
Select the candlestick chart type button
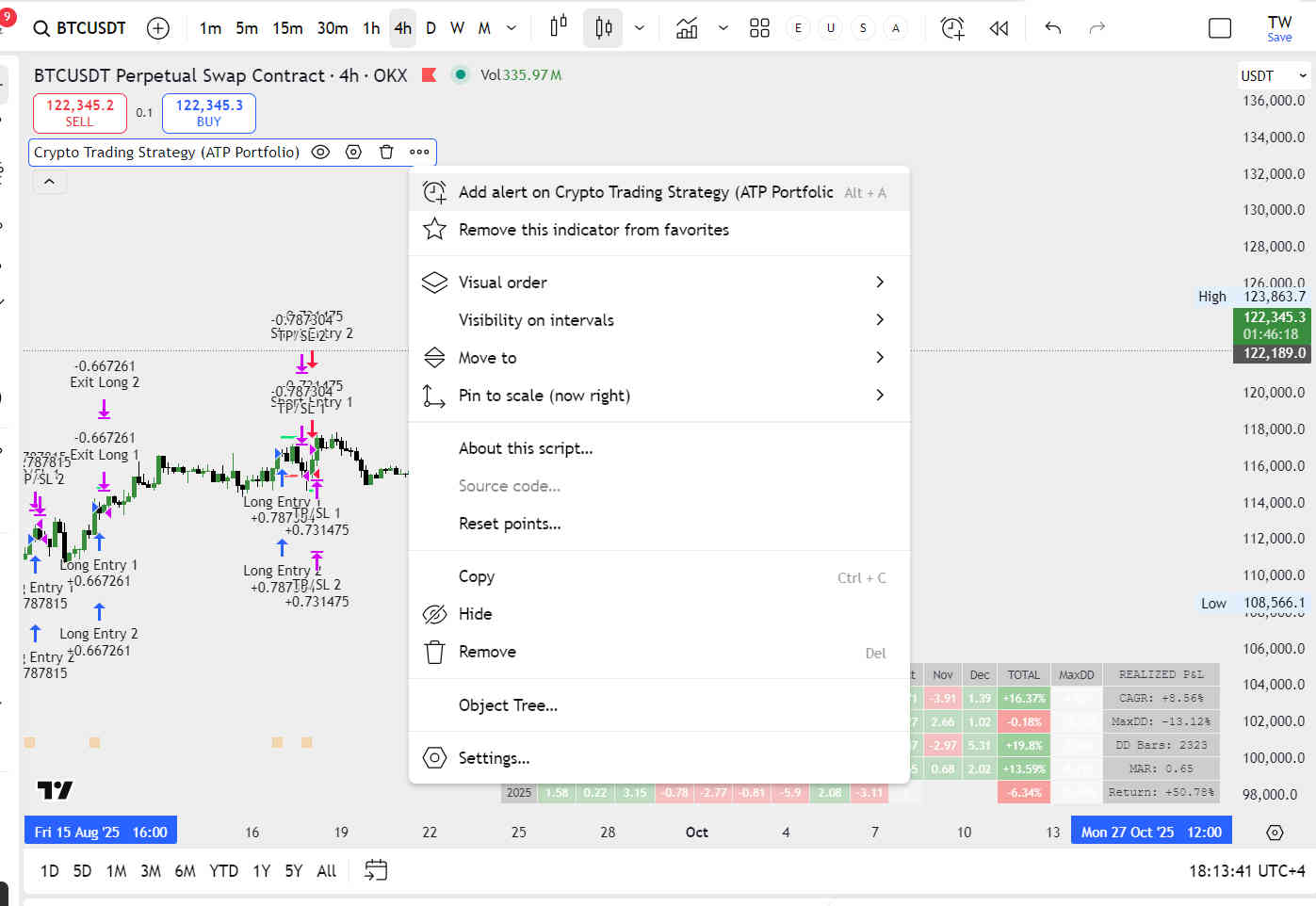pos(604,27)
